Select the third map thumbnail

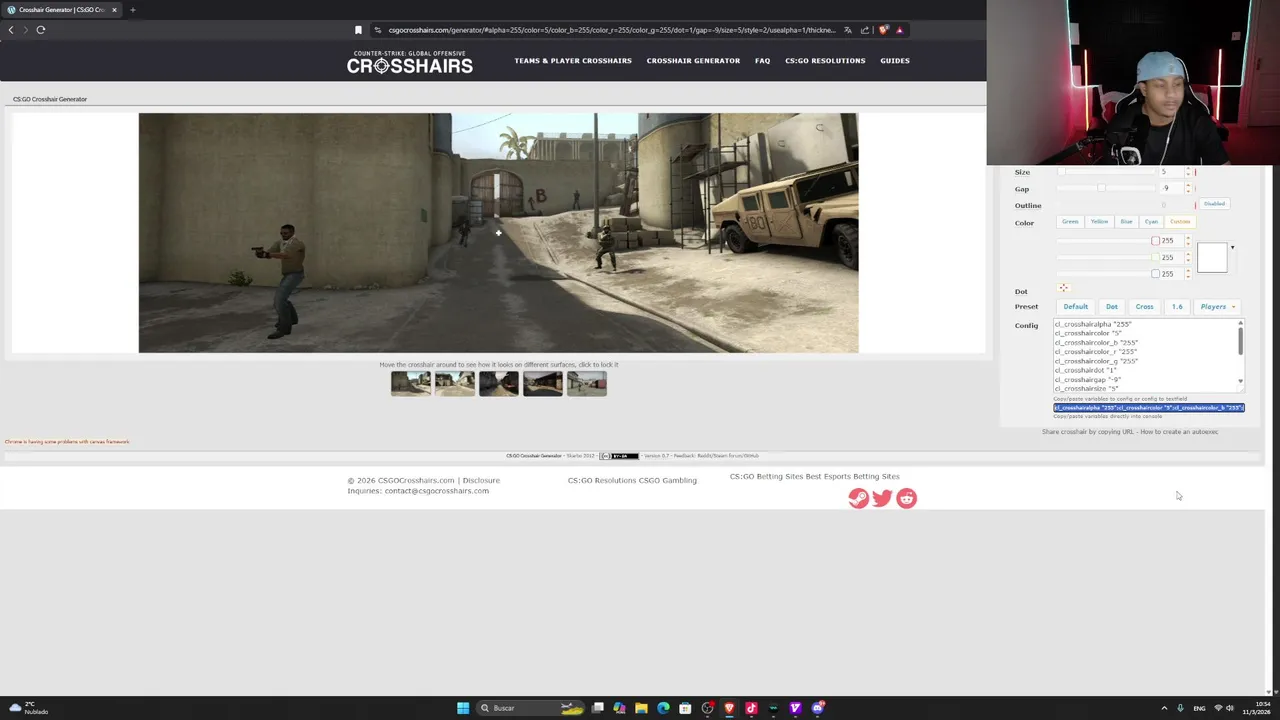click(x=499, y=383)
